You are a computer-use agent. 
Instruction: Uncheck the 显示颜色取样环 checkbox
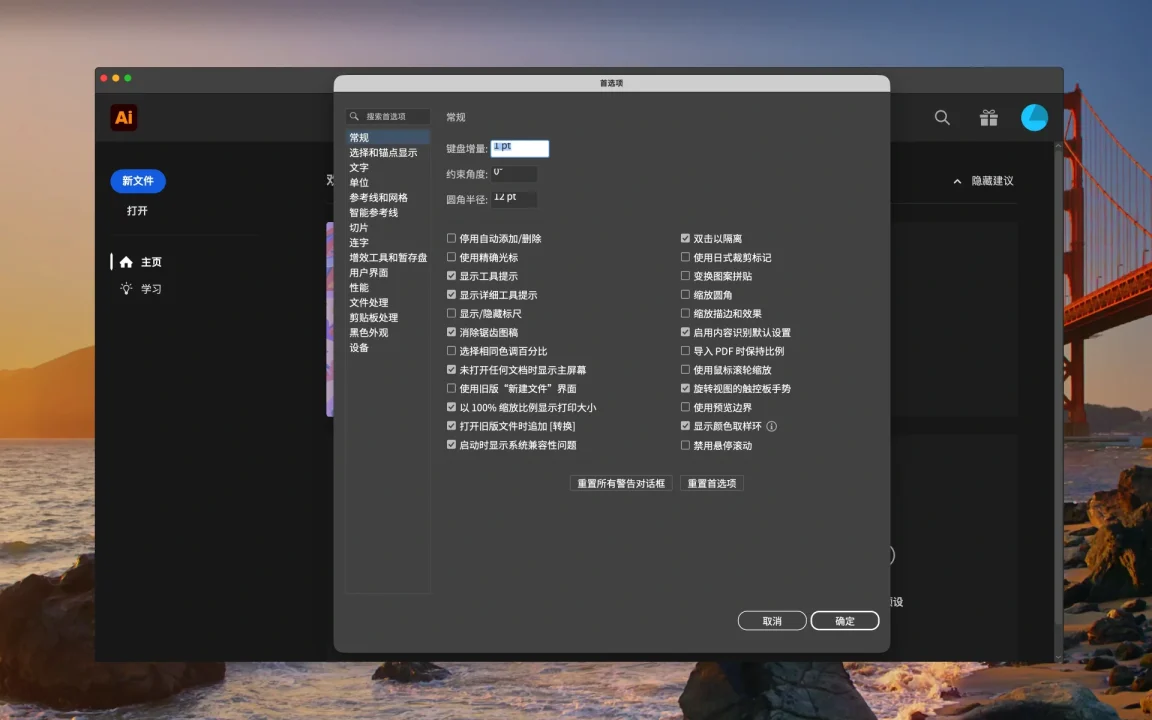[685, 425]
